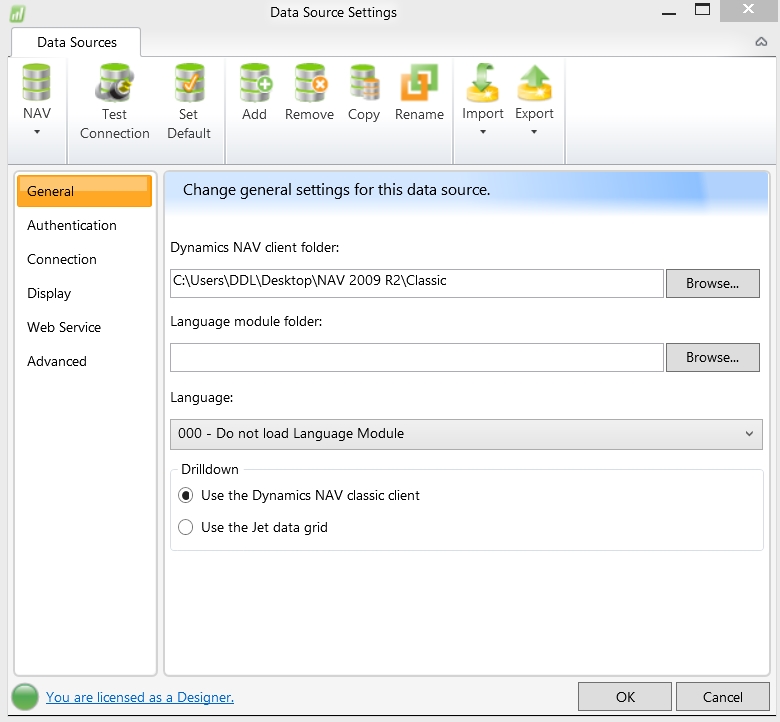Maximize the Data Source Settings window
Image resolution: width=780 pixels, height=722 pixels.
(702, 10)
